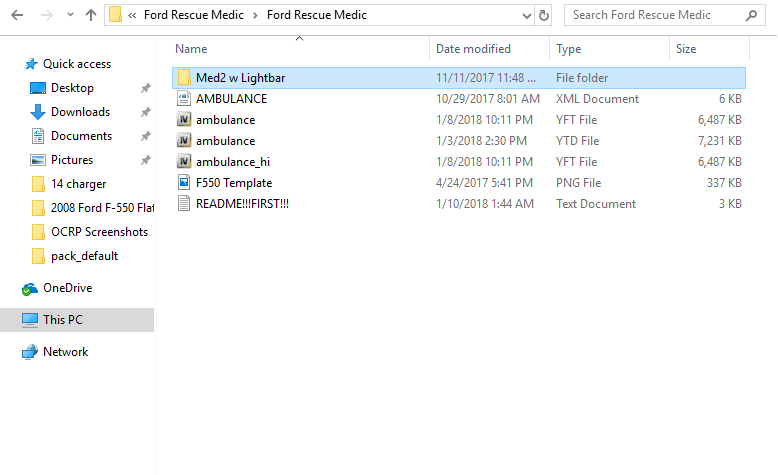The height and width of the screenshot is (475, 778).
Task: Click the 7,231 KB size cell
Action: click(x=719, y=141)
